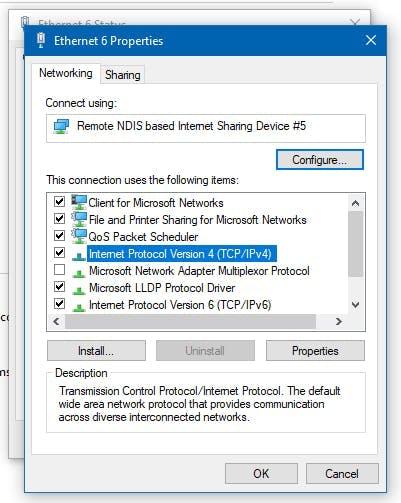Open the Configure... button
The height and width of the screenshot is (503, 401).
[320, 160]
